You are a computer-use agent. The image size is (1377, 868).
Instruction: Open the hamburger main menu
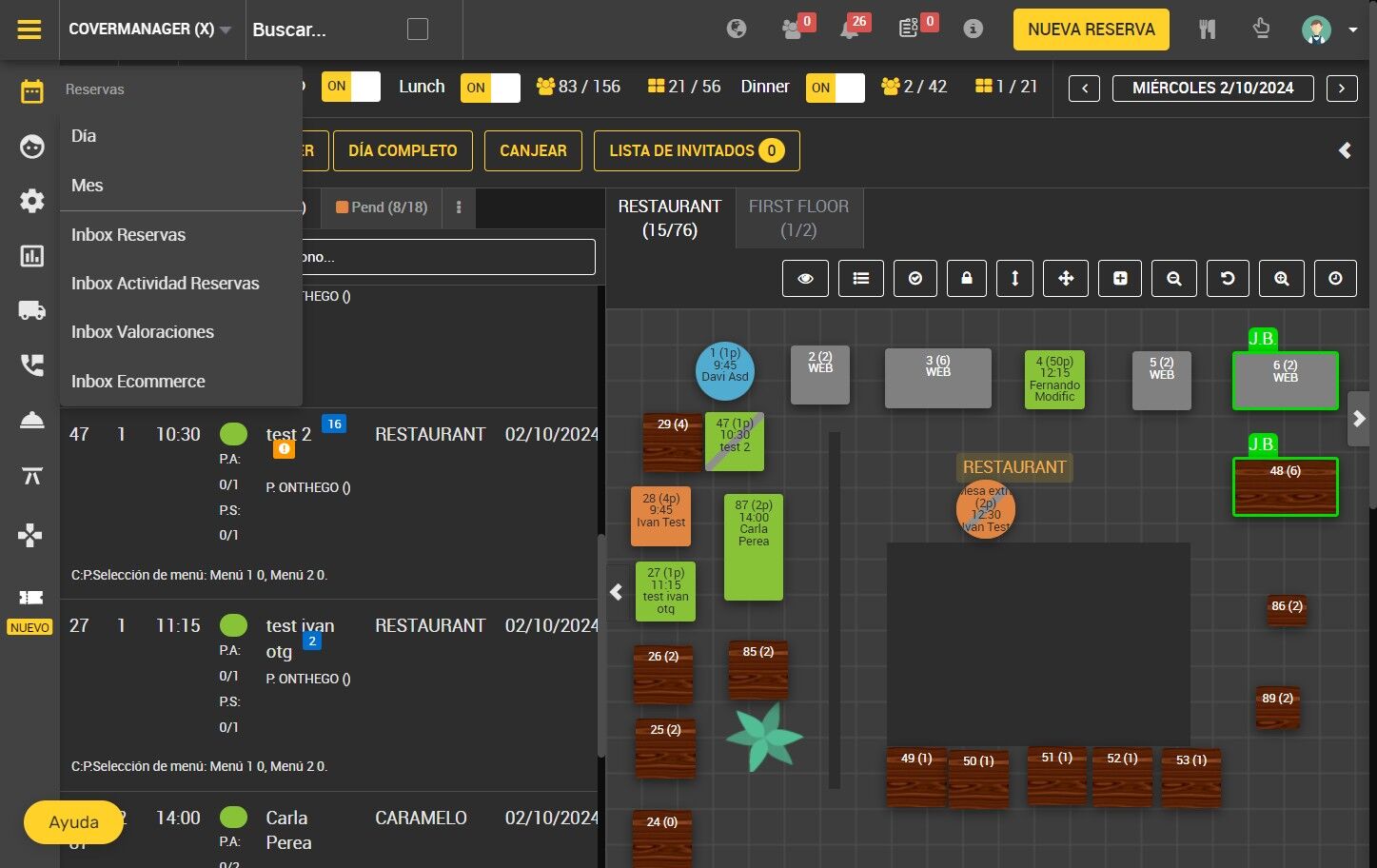30,30
